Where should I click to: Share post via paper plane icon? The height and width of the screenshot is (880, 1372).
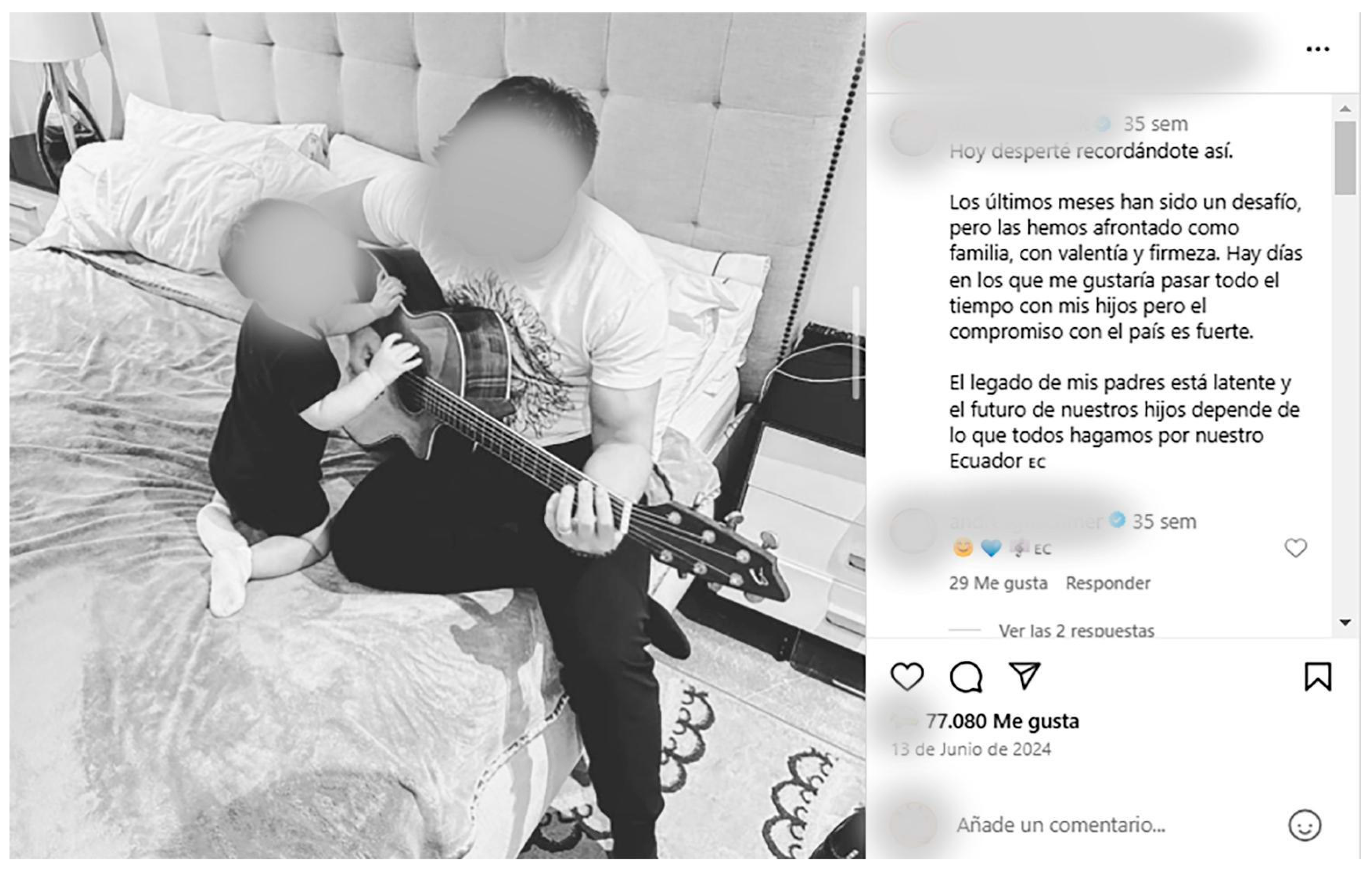point(1025,676)
